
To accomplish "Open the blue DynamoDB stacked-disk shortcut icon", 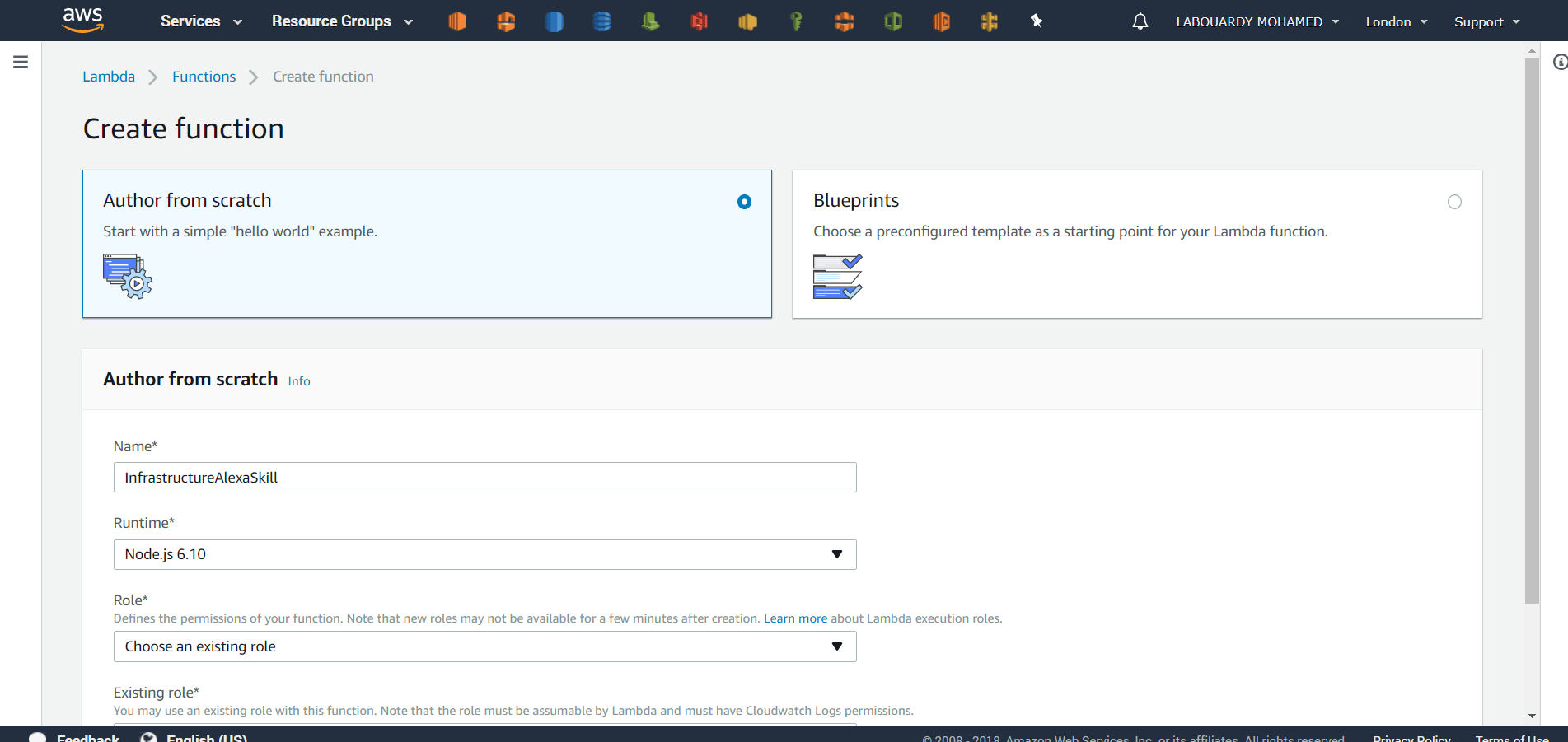I will point(602,21).
